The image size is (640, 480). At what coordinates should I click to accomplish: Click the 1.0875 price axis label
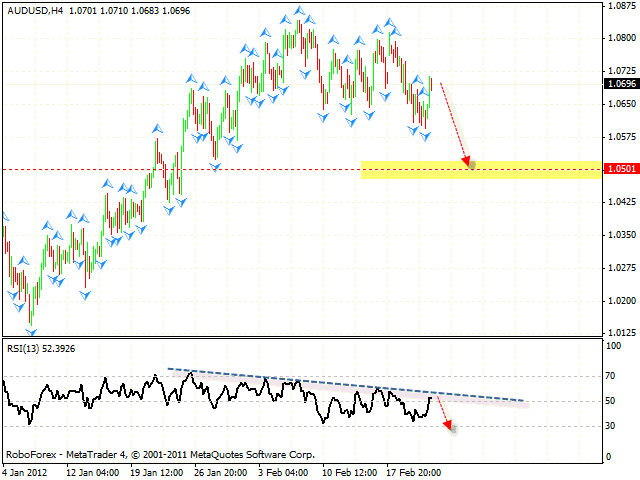tap(620, 7)
